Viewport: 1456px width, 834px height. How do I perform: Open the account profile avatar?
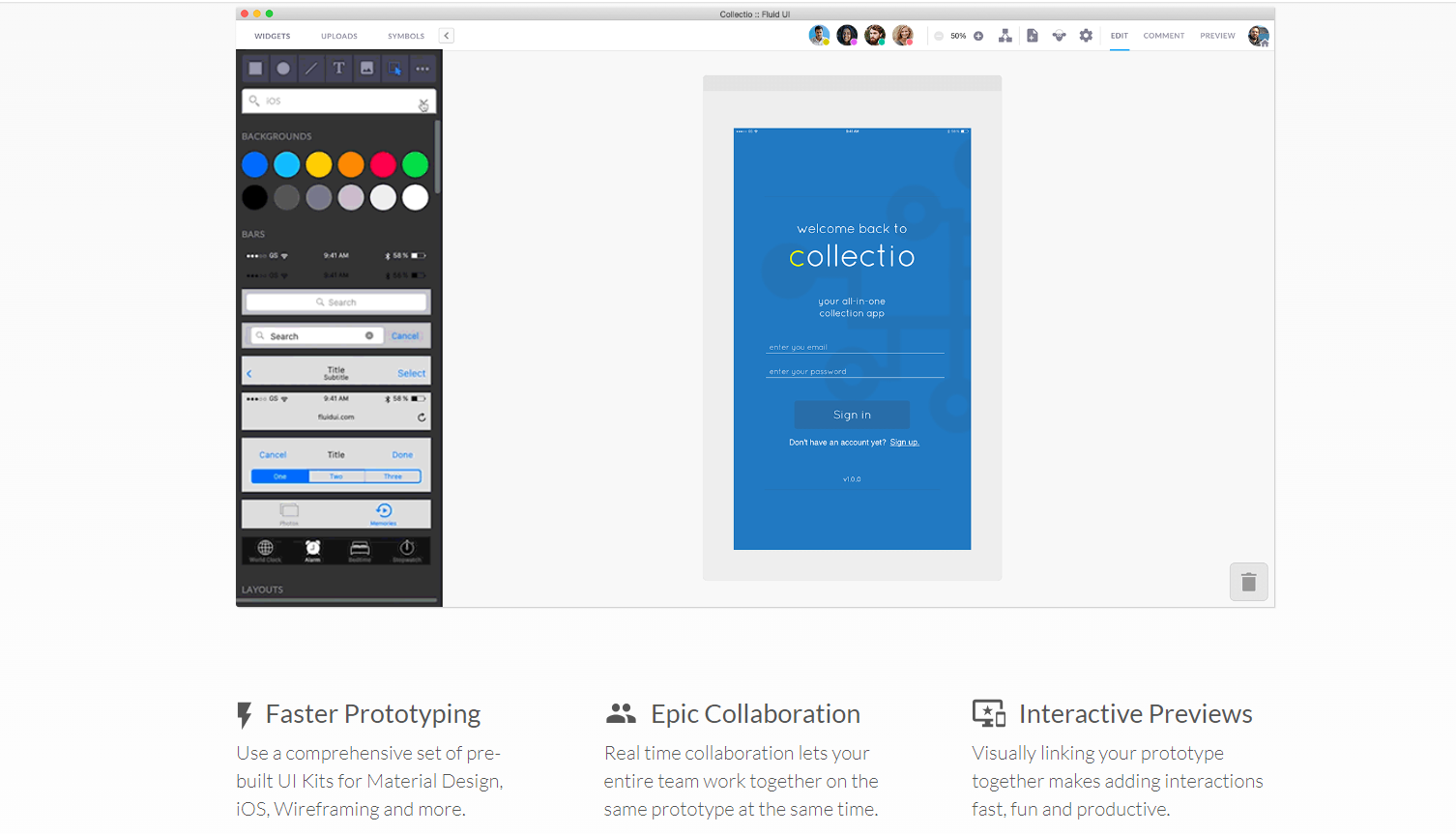[x=1259, y=36]
